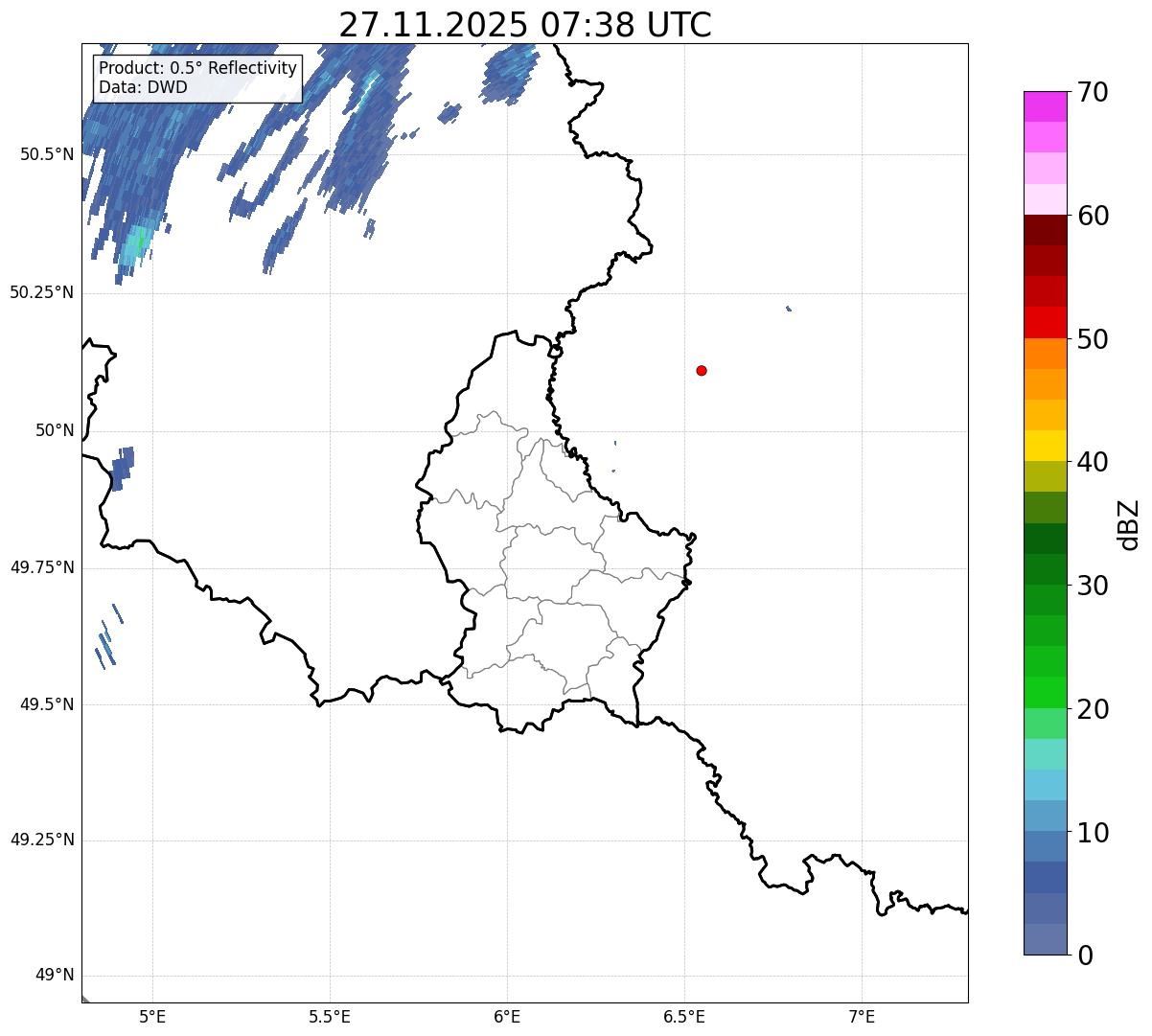Click the 50°N latitude label

tap(55, 430)
